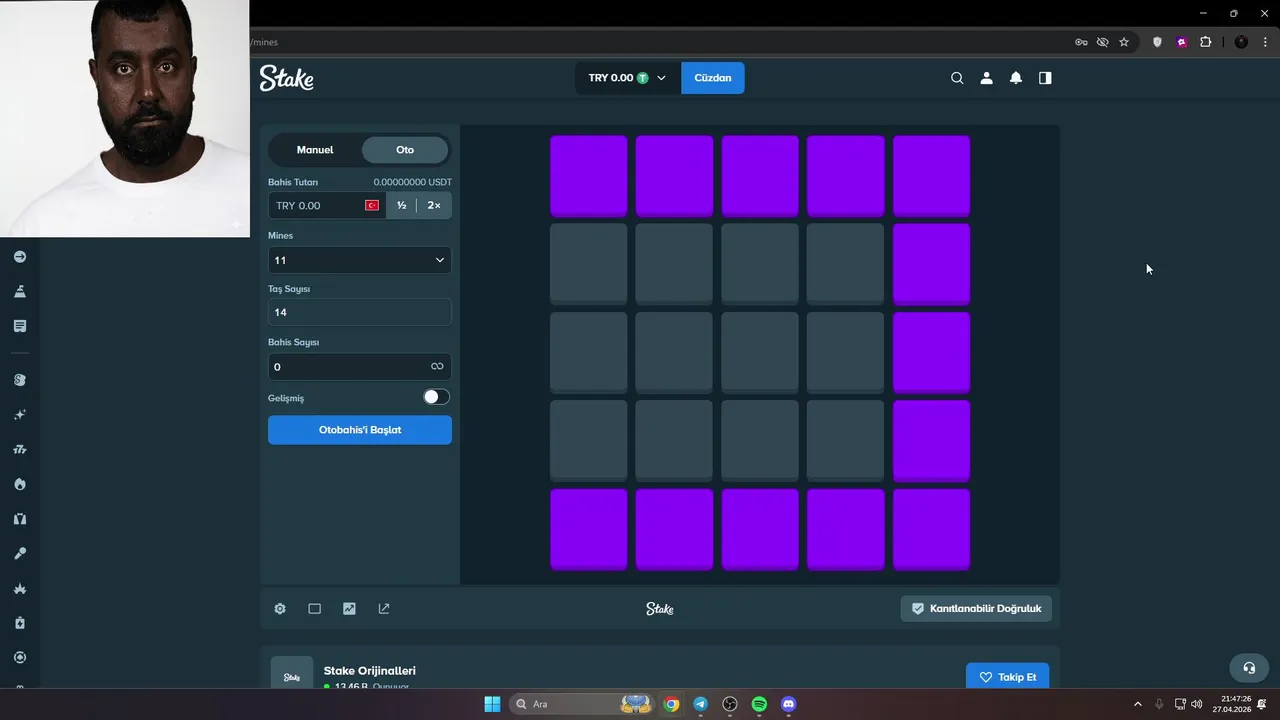The width and height of the screenshot is (1280, 720).
Task: Open the search magnifier in the header
Action: 957,78
